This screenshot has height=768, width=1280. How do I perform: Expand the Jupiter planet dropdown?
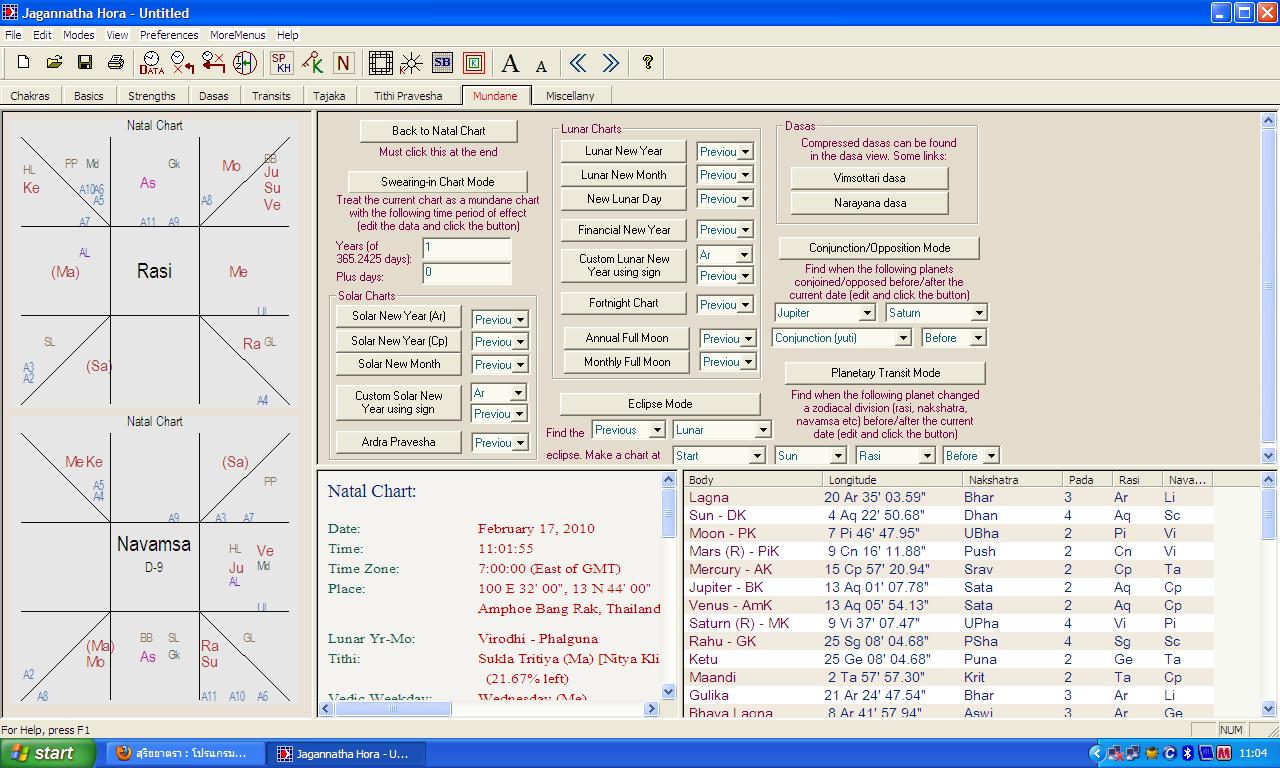tap(866, 313)
